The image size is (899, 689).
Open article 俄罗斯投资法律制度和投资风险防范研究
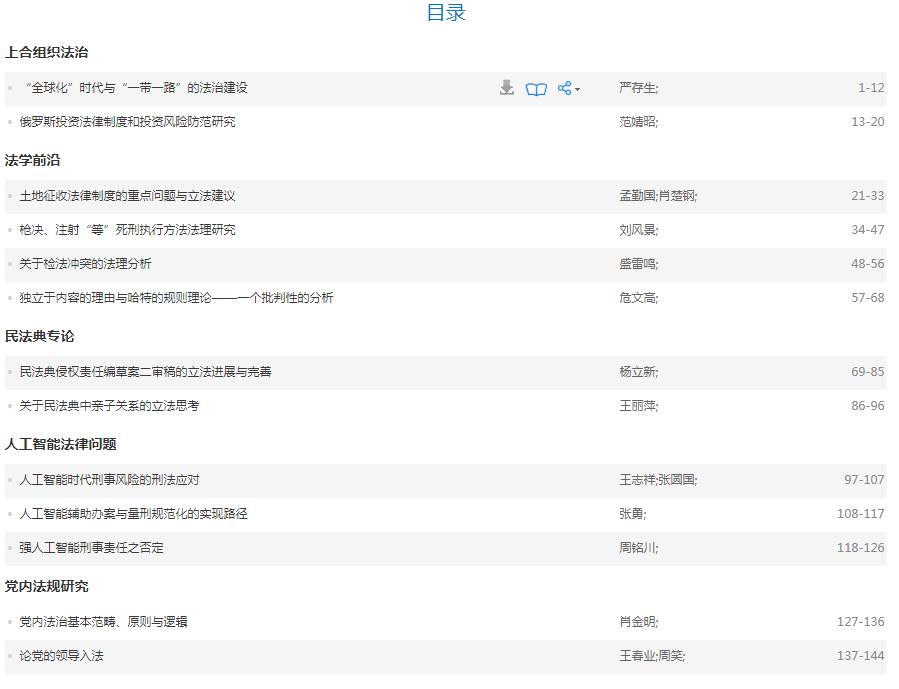pyautogui.click(x=127, y=122)
